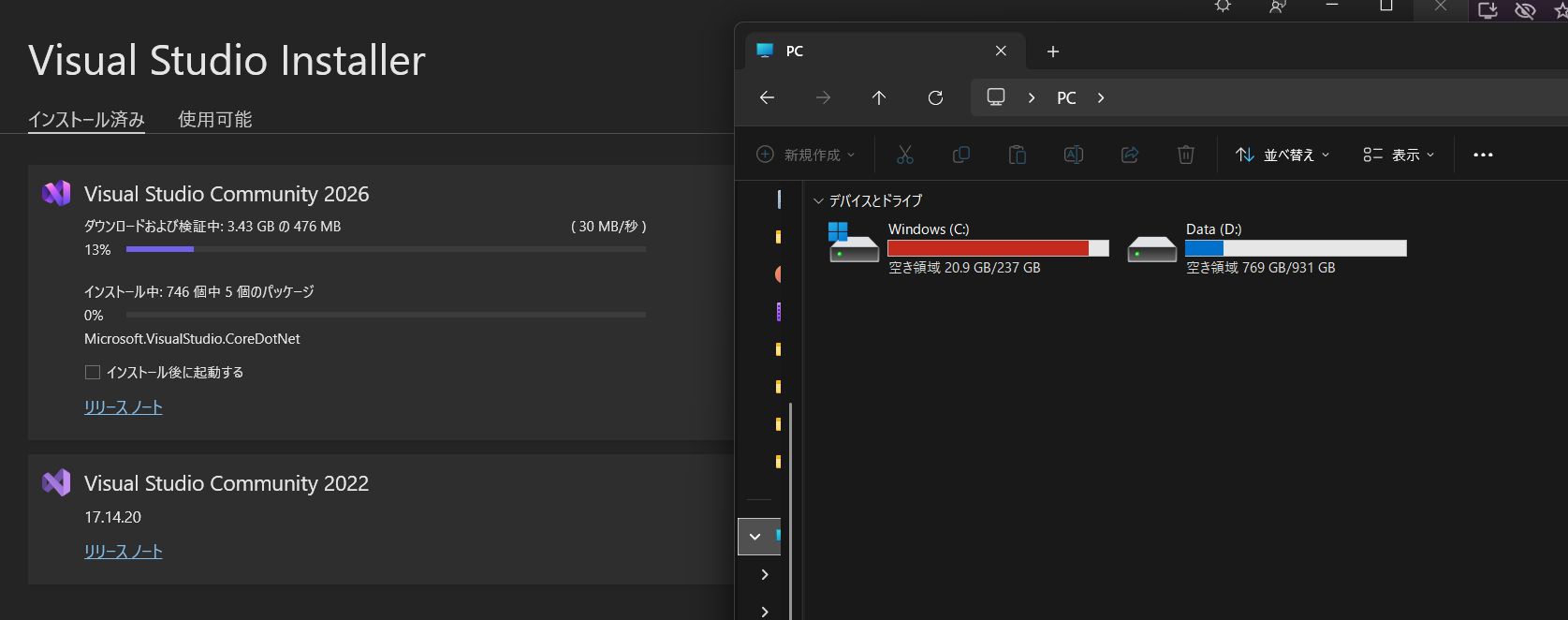The image size is (1568, 620).
Task: Click the sun brightness icon at top
Action: tap(1223, 7)
